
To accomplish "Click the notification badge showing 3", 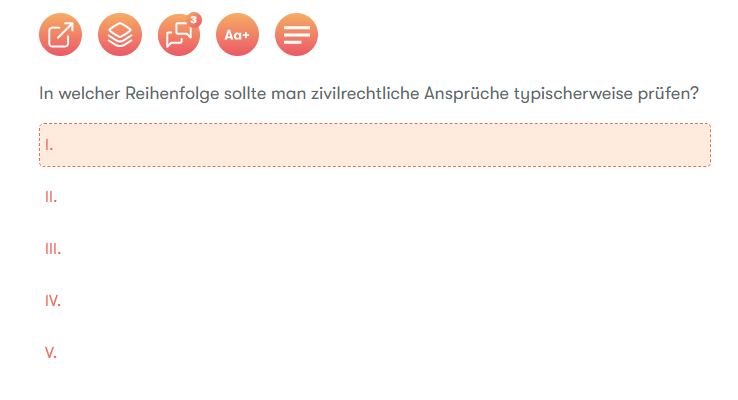I will [193, 20].
